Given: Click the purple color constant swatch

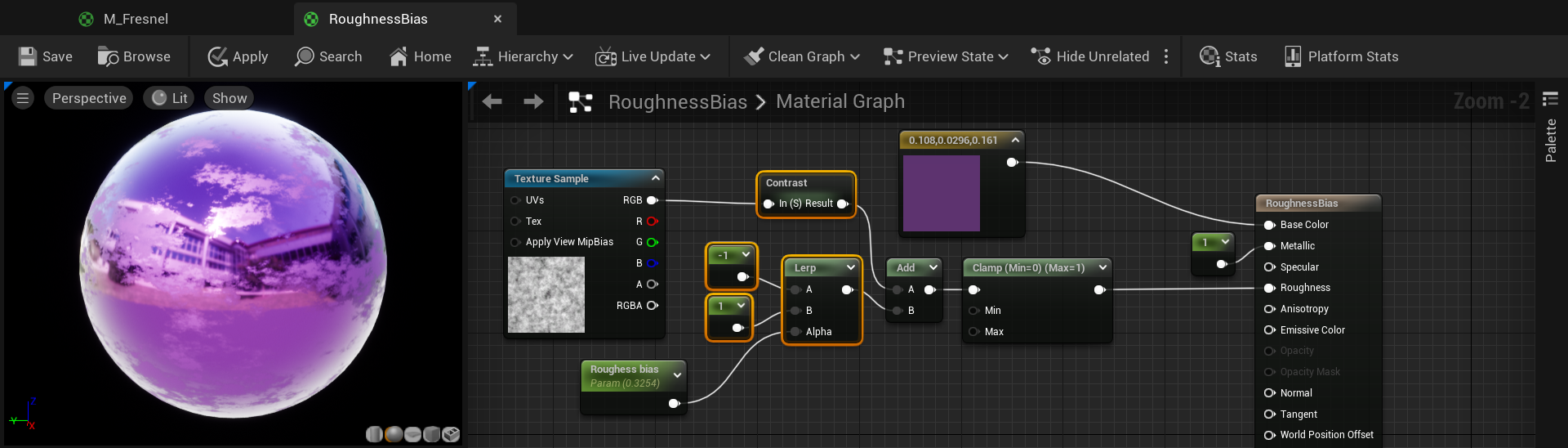Looking at the screenshot, I should (941, 193).
